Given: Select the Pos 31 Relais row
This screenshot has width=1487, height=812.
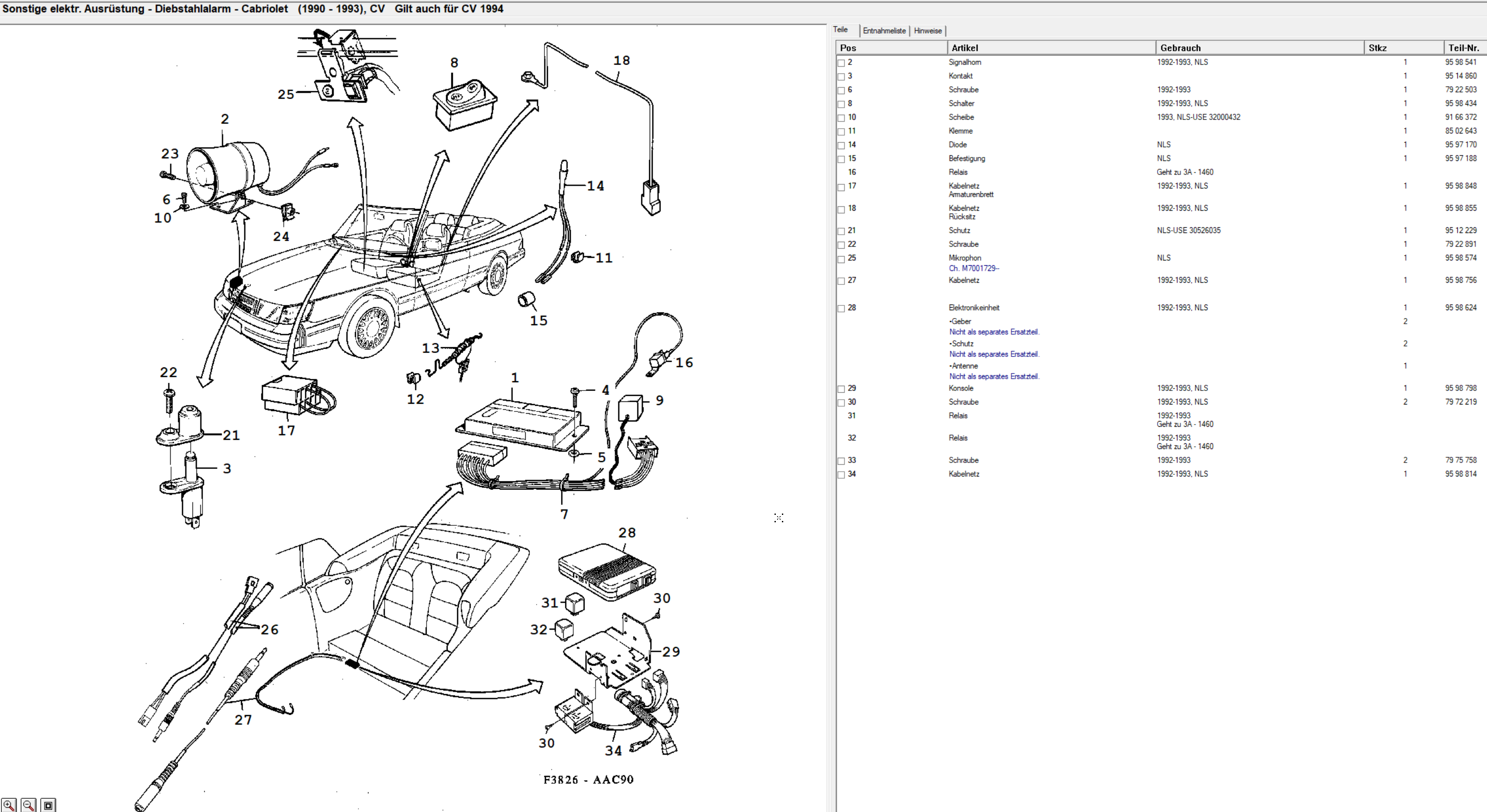Looking at the screenshot, I should click(x=1160, y=420).
